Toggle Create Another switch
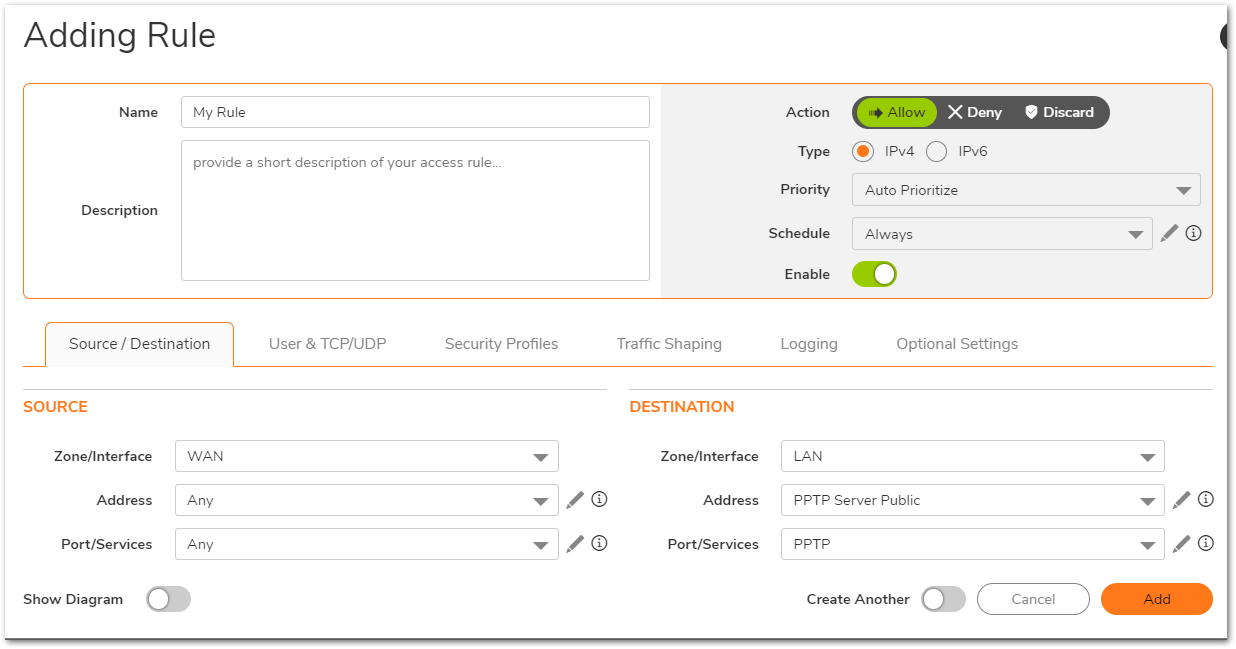The height and width of the screenshot is (649, 1236). coord(943,599)
